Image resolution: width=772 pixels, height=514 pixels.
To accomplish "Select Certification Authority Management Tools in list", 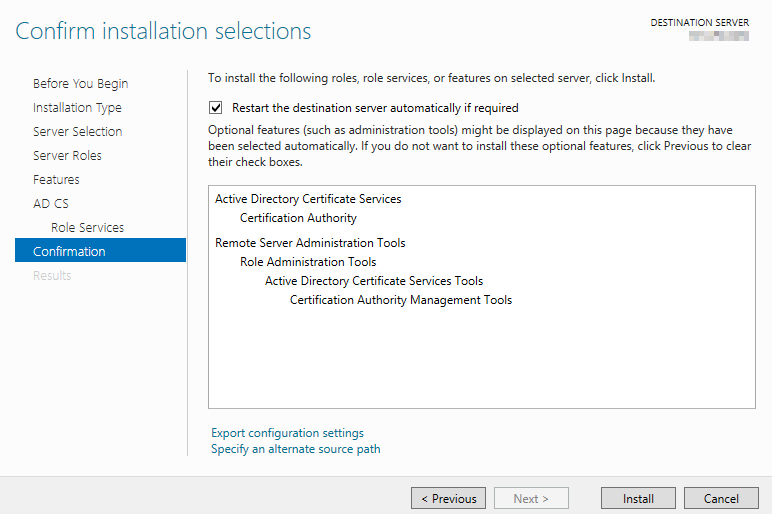I will coord(401,300).
